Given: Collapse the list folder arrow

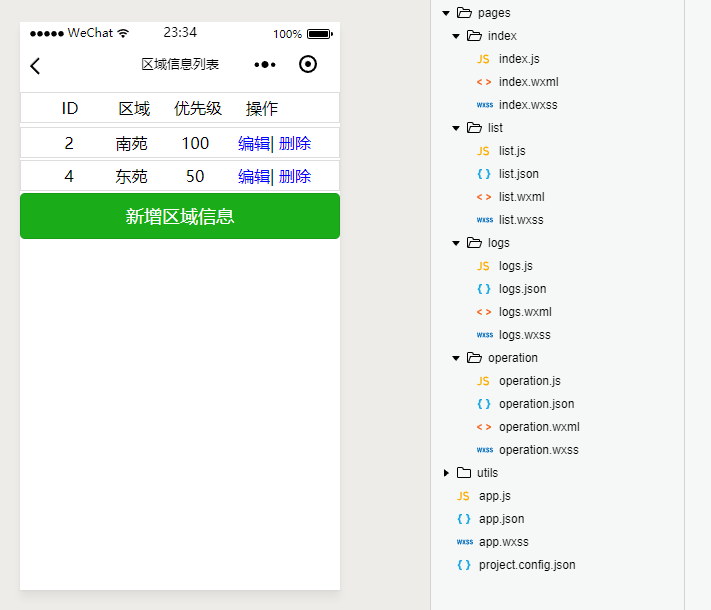Looking at the screenshot, I should [456, 128].
